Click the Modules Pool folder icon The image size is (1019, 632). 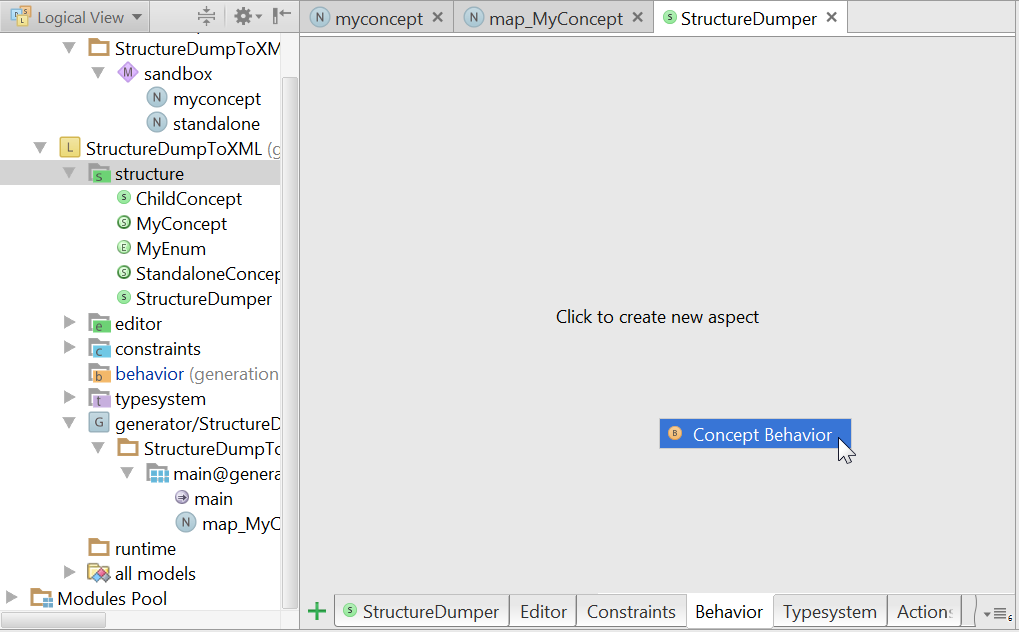click(x=41, y=599)
